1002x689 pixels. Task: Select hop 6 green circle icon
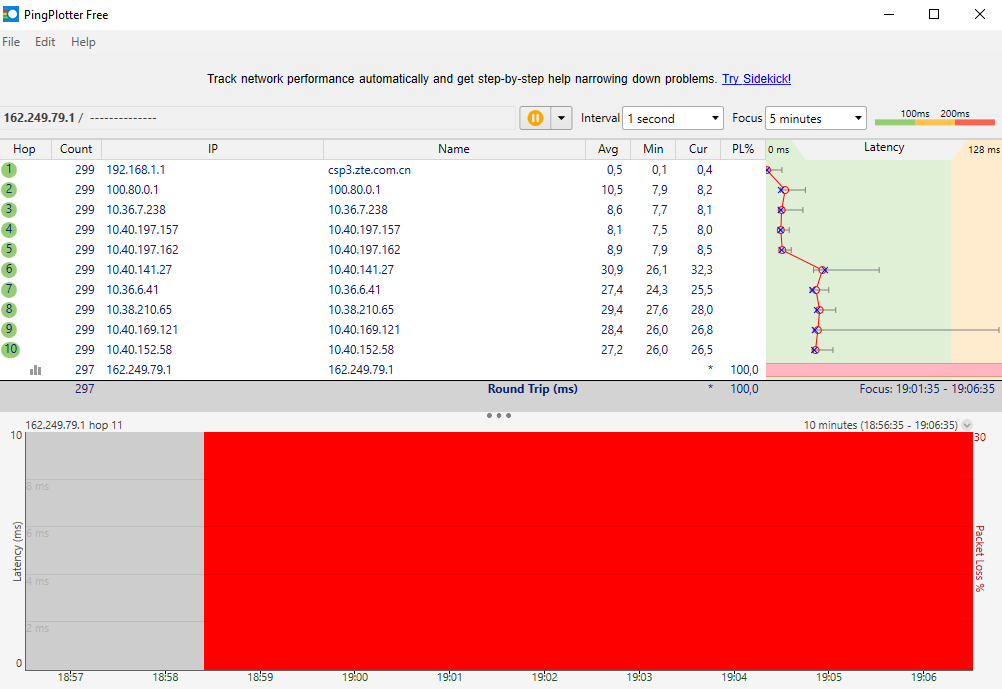pyautogui.click(x=9, y=270)
